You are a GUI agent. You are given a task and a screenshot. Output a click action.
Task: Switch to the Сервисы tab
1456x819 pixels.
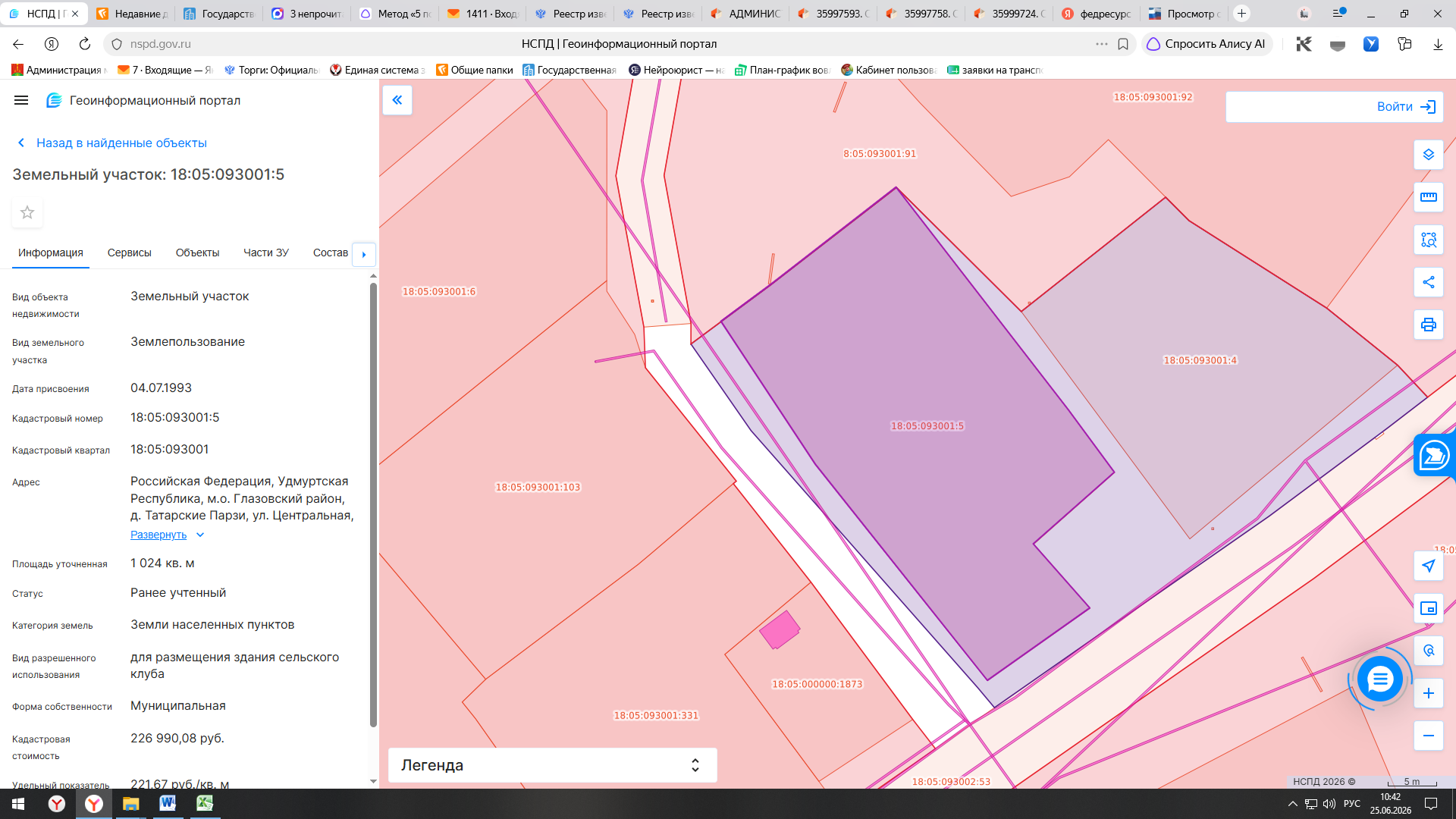130,253
